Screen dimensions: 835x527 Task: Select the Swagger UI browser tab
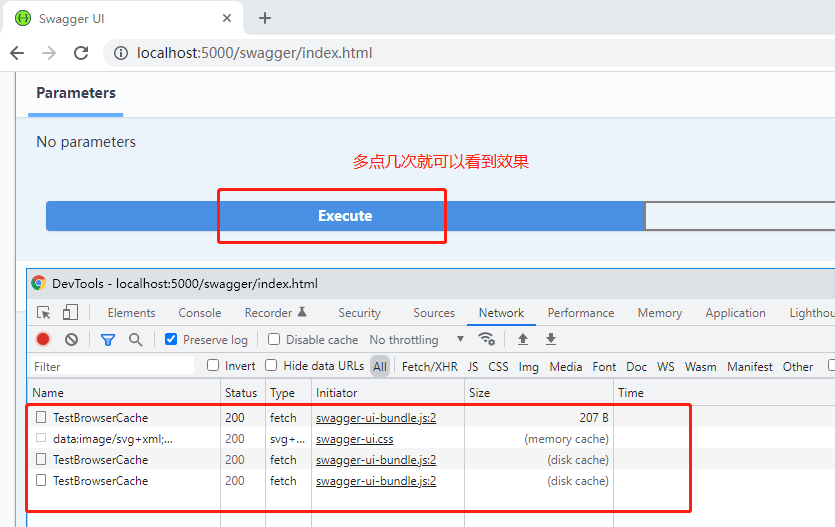(122, 19)
